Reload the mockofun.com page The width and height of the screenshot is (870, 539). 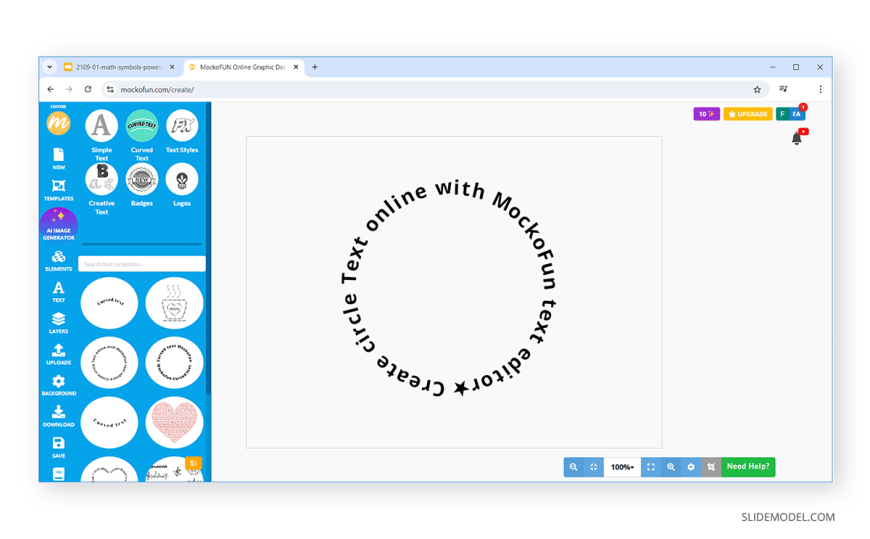(x=88, y=89)
